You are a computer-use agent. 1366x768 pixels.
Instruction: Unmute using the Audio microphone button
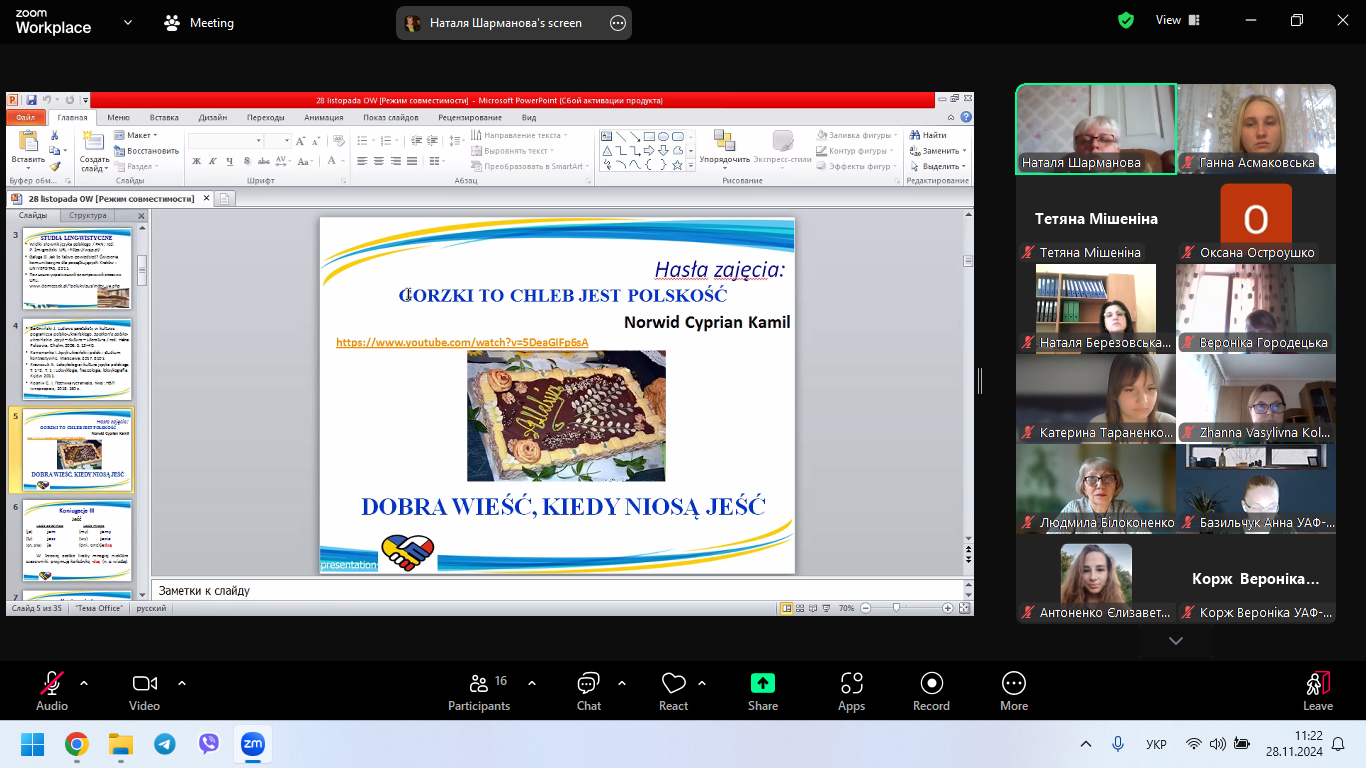pyautogui.click(x=52, y=692)
